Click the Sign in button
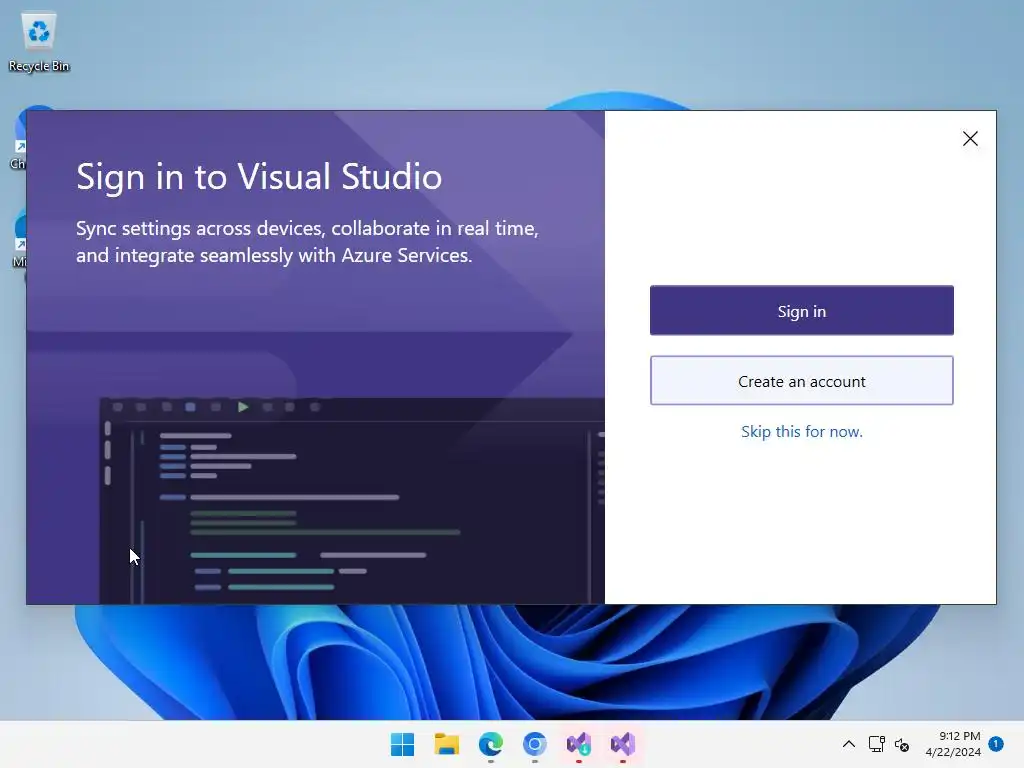This screenshot has width=1024, height=768. click(801, 311)
